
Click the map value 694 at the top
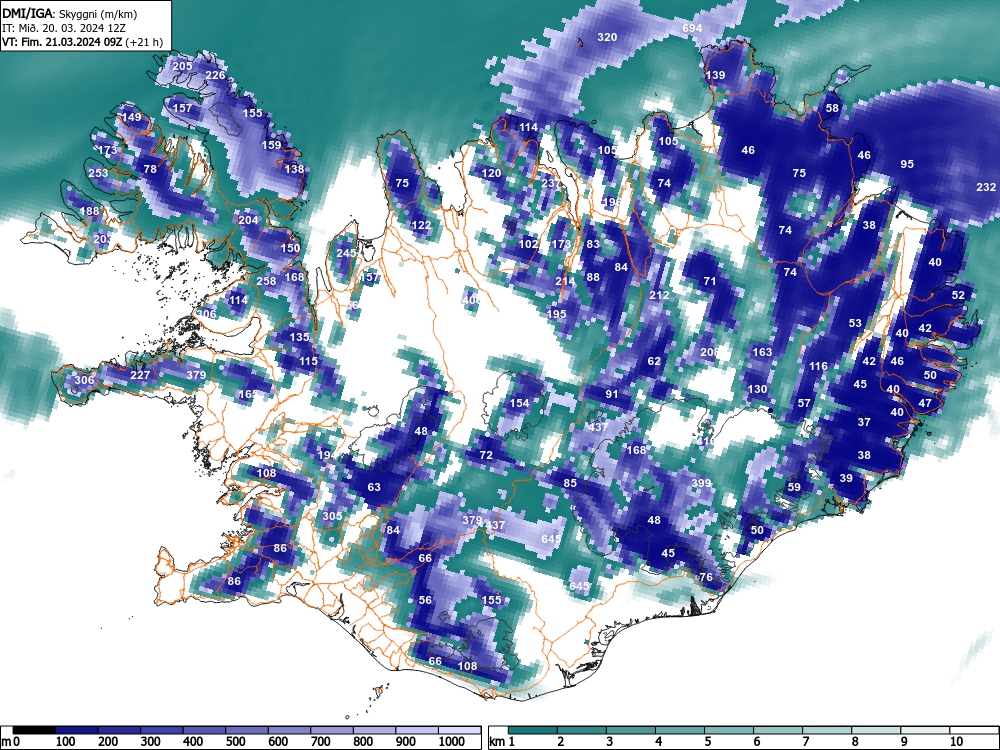pos(692,28)
